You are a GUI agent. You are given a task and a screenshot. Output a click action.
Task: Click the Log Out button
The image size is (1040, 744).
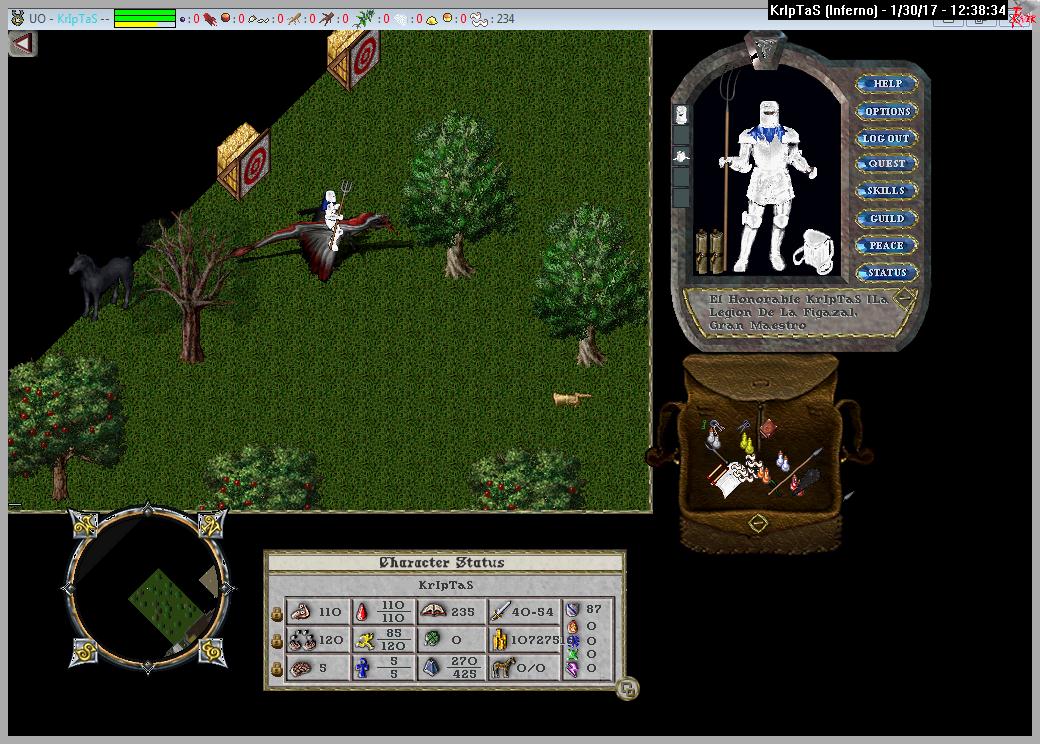886,139
